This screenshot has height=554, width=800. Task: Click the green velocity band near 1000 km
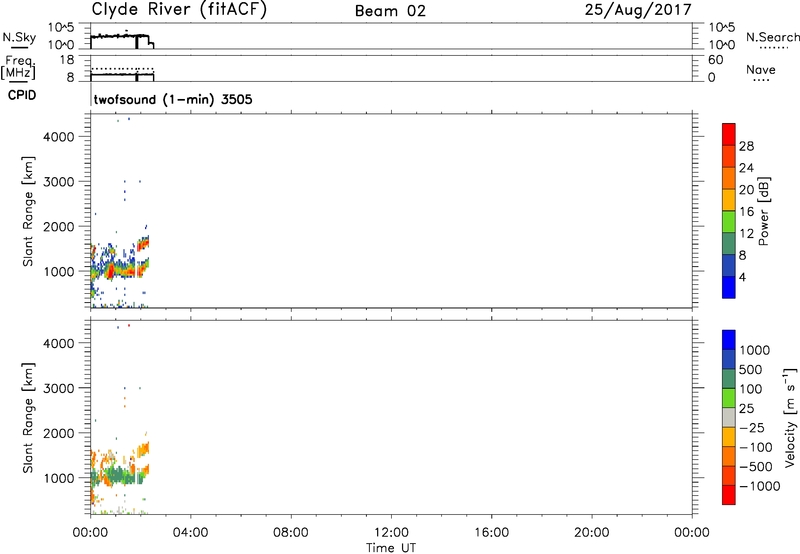tap(117, 476)
